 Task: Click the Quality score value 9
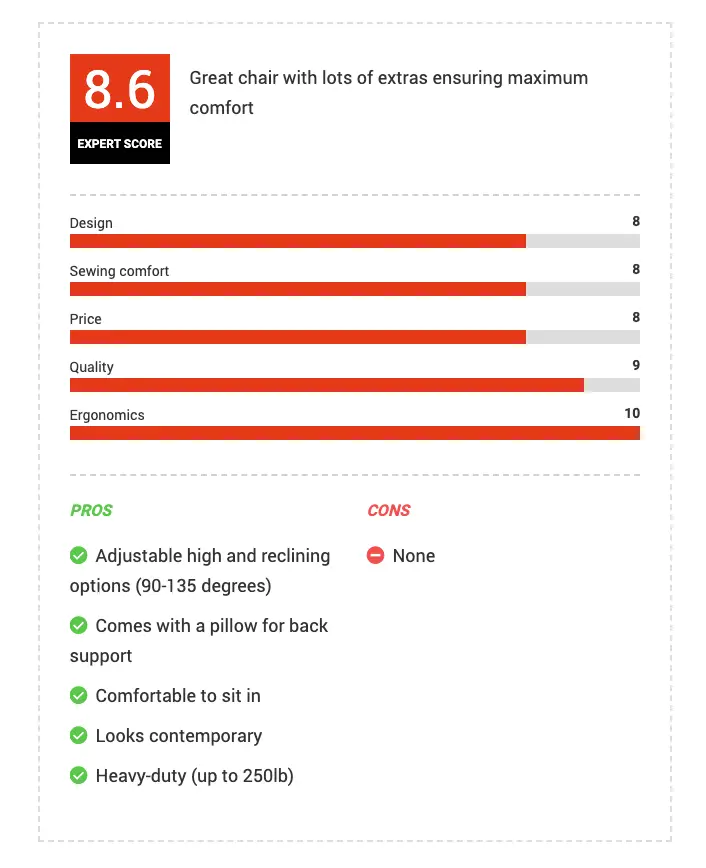pos(636,365)
